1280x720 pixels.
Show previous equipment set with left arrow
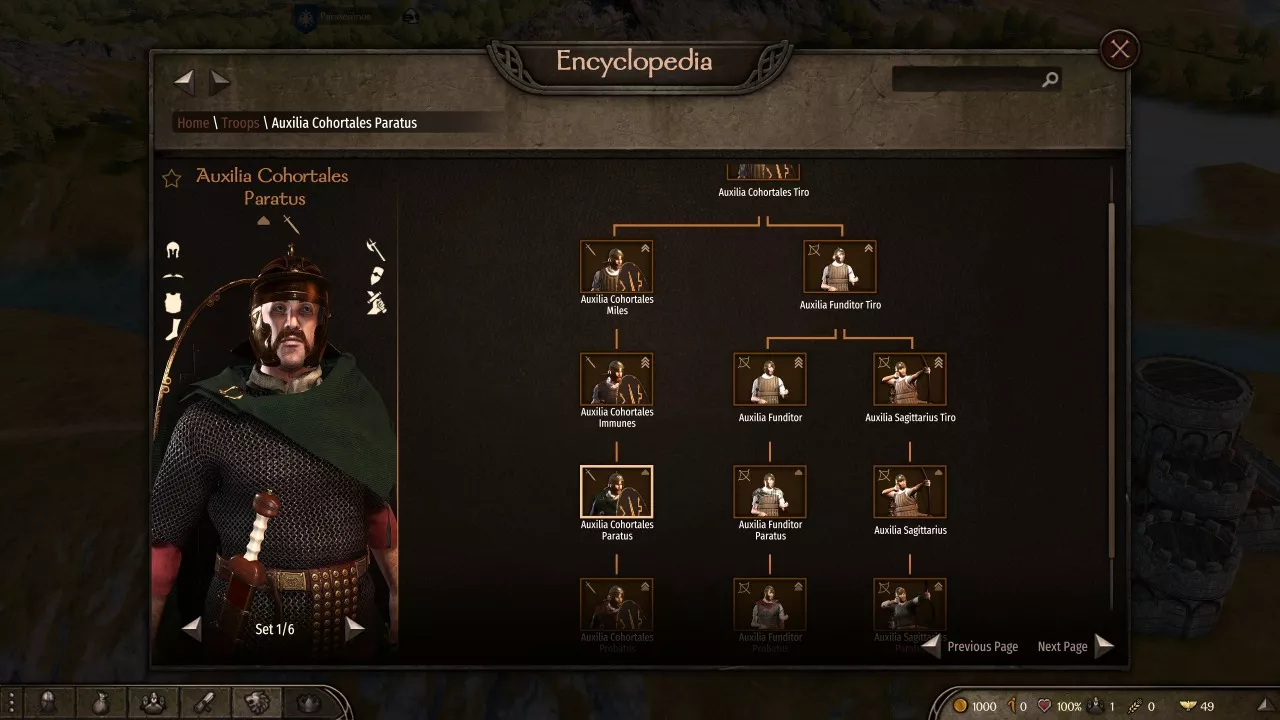point(192,629)
